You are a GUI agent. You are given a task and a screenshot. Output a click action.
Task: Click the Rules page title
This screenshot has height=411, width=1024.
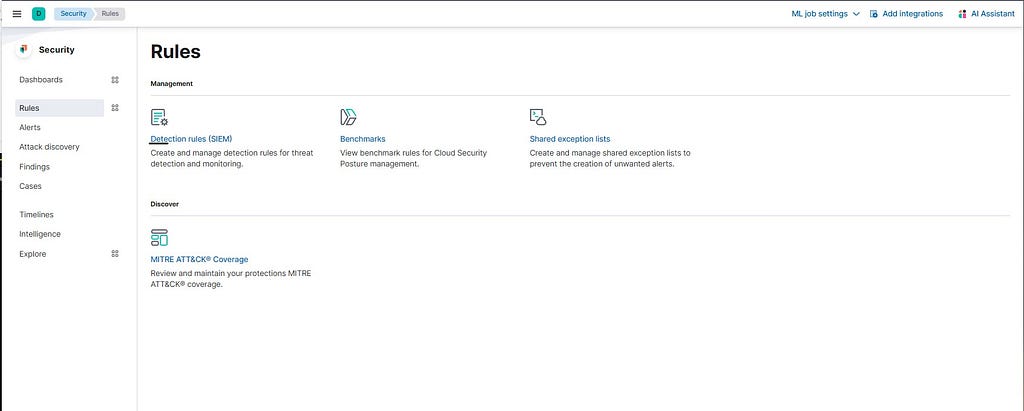(176, 52)
